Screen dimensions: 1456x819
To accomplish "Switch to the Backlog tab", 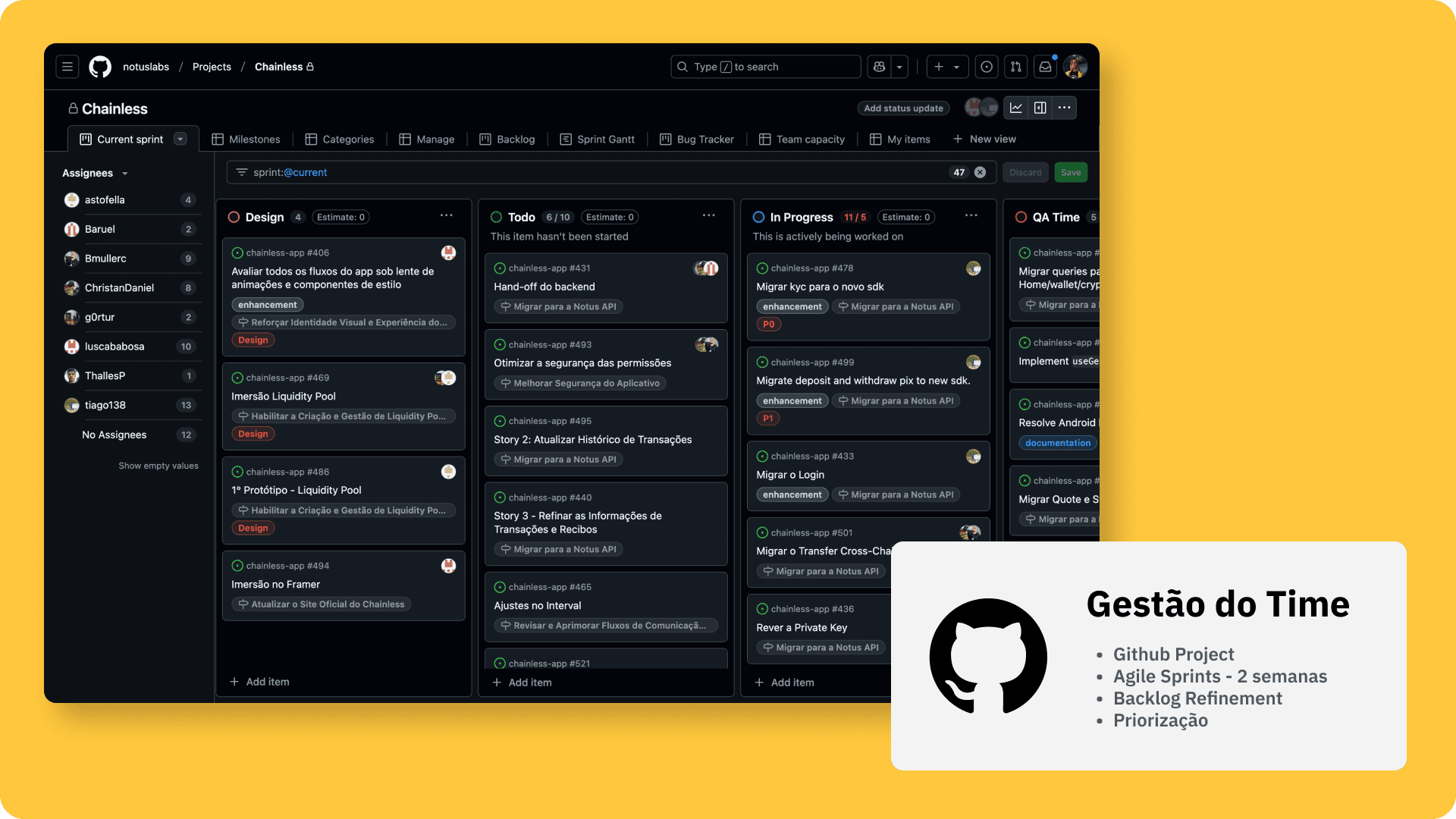I will coord(507,140).
